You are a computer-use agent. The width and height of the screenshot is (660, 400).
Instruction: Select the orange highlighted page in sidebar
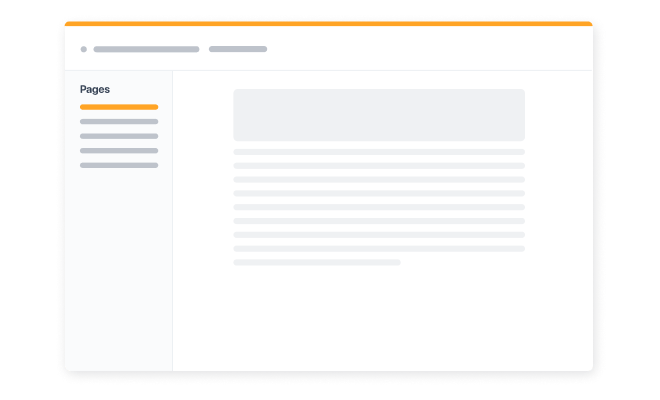click(119, 107)
